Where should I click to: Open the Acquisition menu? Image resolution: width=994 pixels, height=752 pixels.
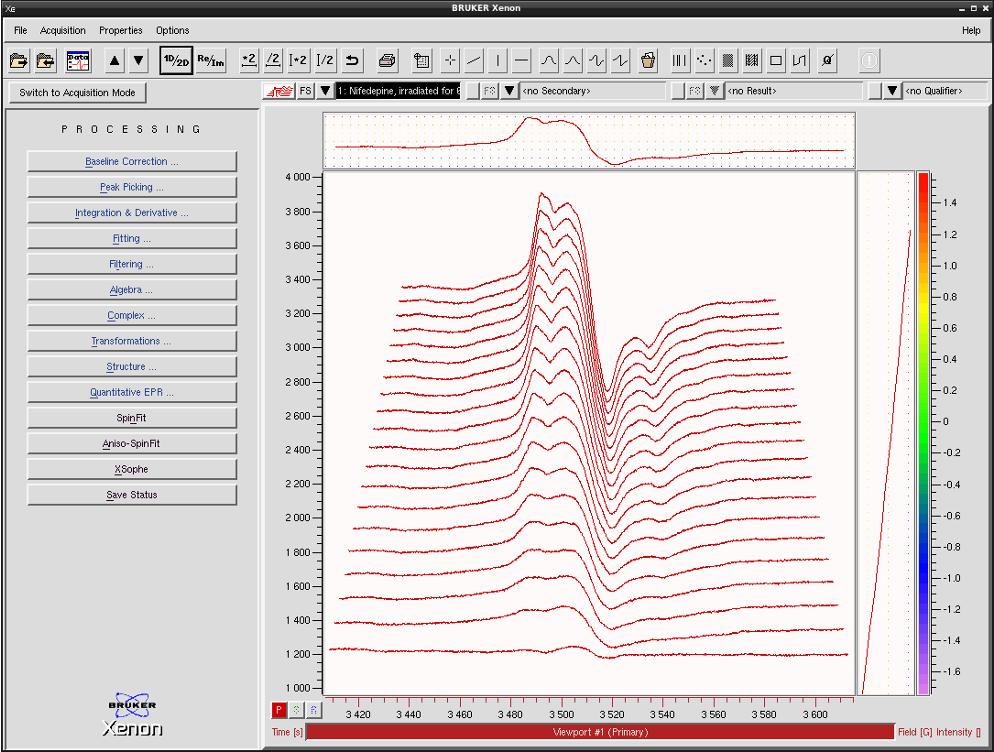(62, 30)
